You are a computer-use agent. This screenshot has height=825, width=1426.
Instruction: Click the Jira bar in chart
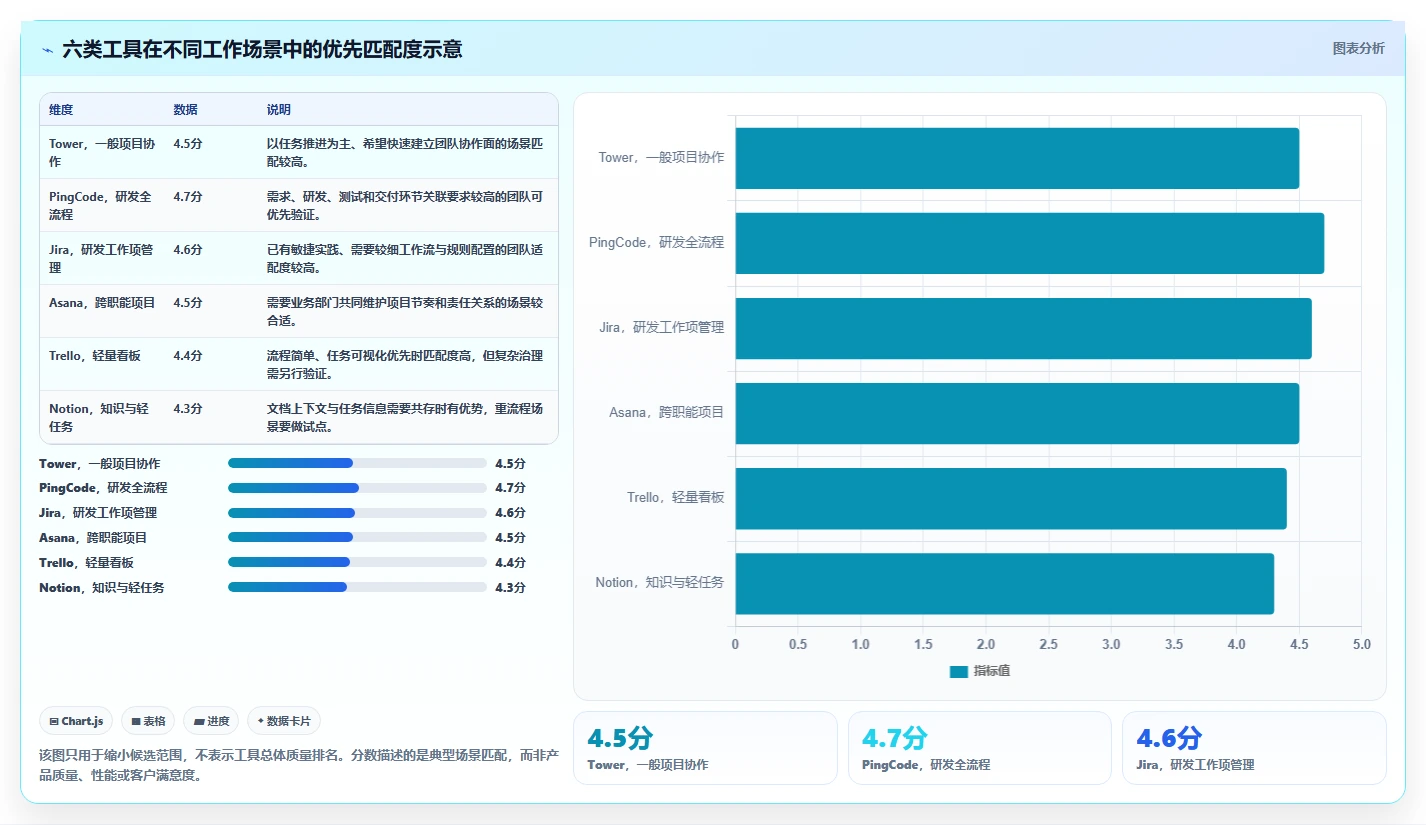[1023, 328]
